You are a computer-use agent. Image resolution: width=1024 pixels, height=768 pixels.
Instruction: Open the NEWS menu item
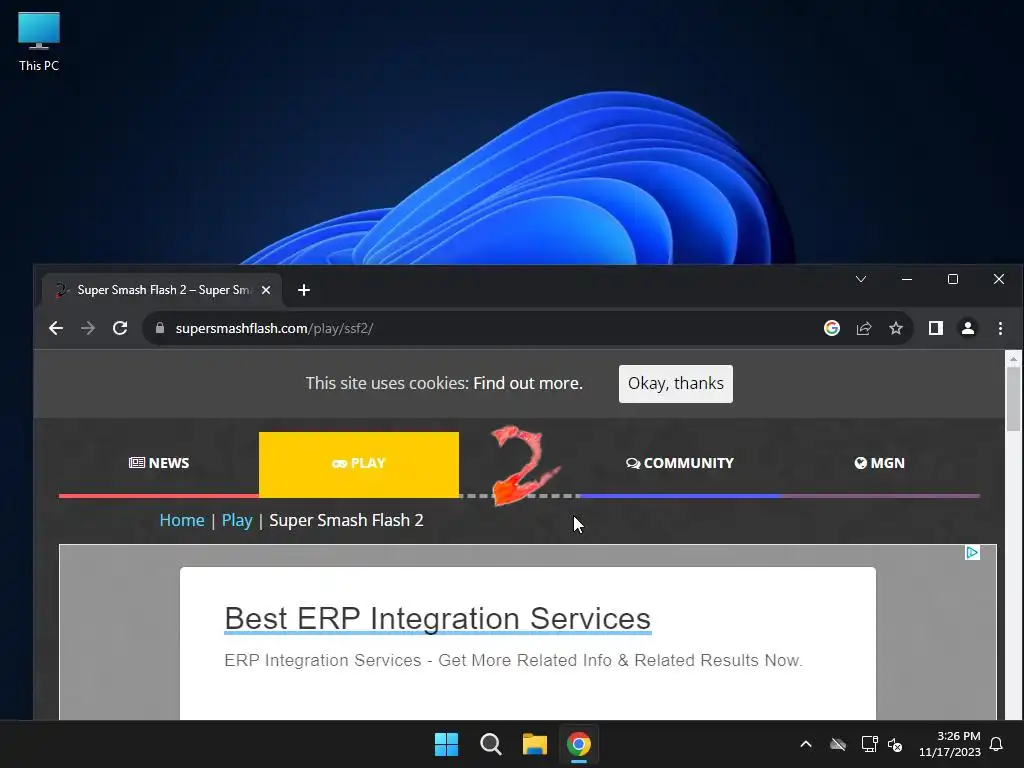159,463
